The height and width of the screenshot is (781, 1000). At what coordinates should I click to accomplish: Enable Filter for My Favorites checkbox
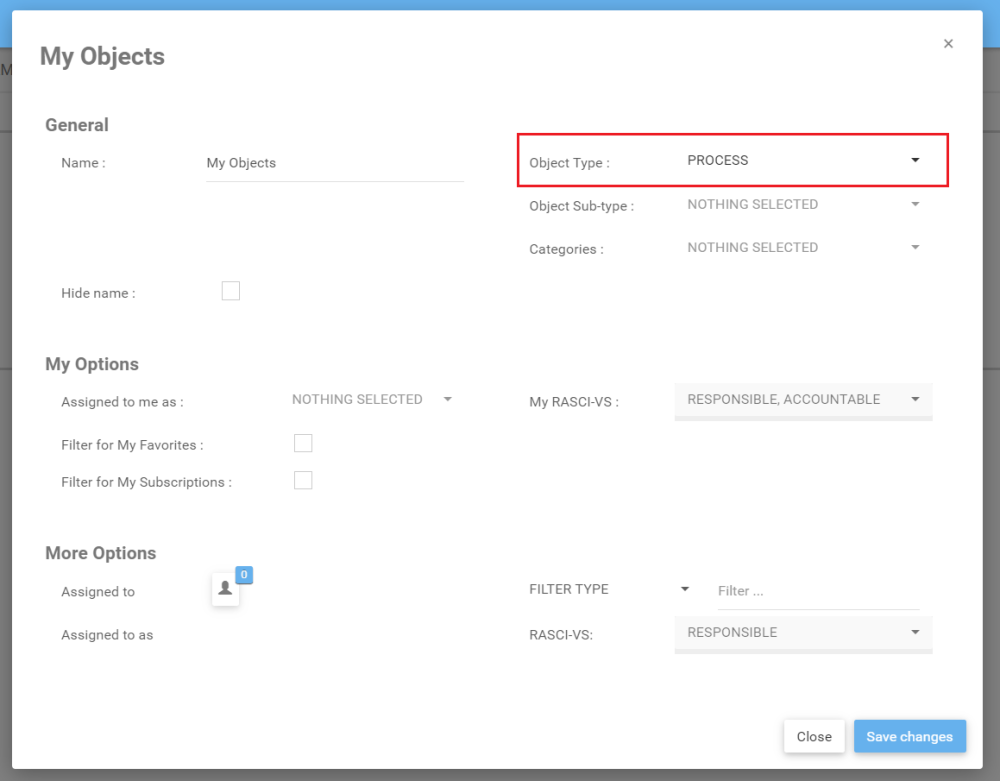point(303,444)
